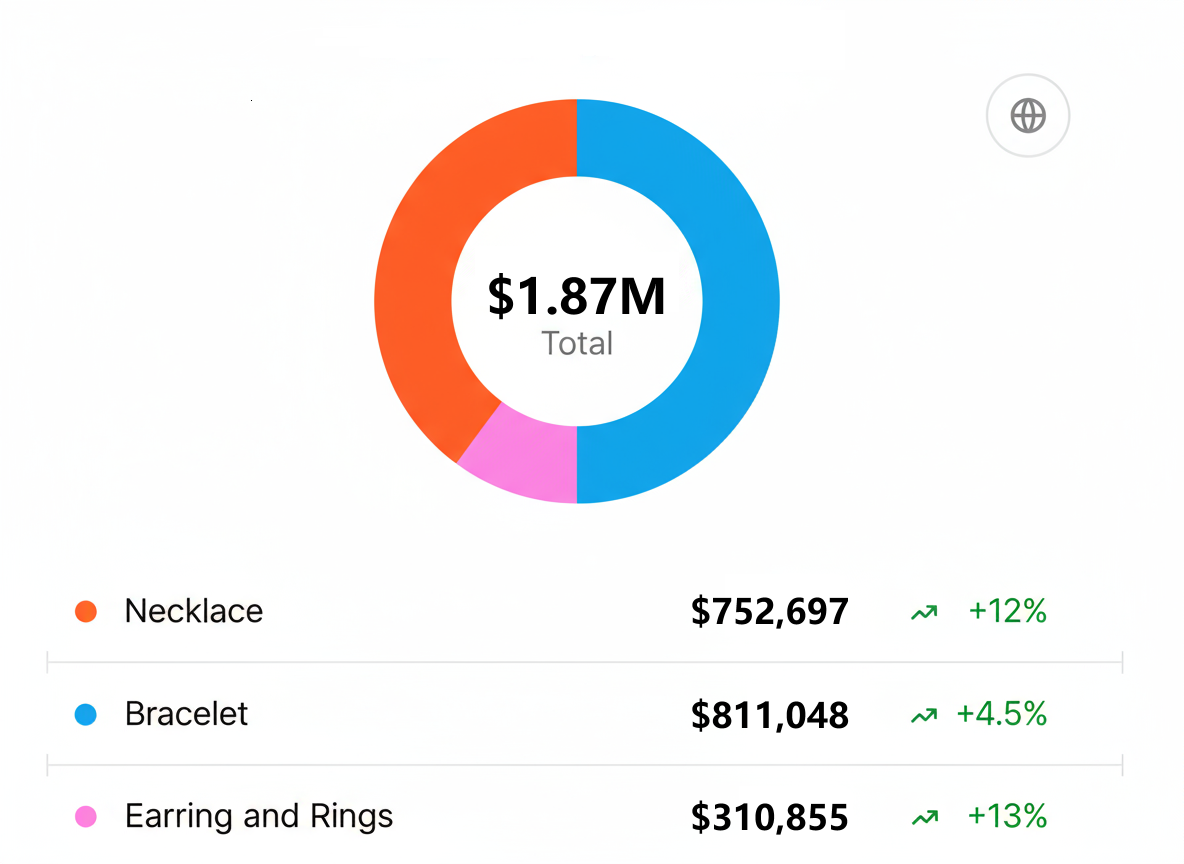Open the Bracelet category label
This screenshot has height=864, width=1184.
(186, 714)
